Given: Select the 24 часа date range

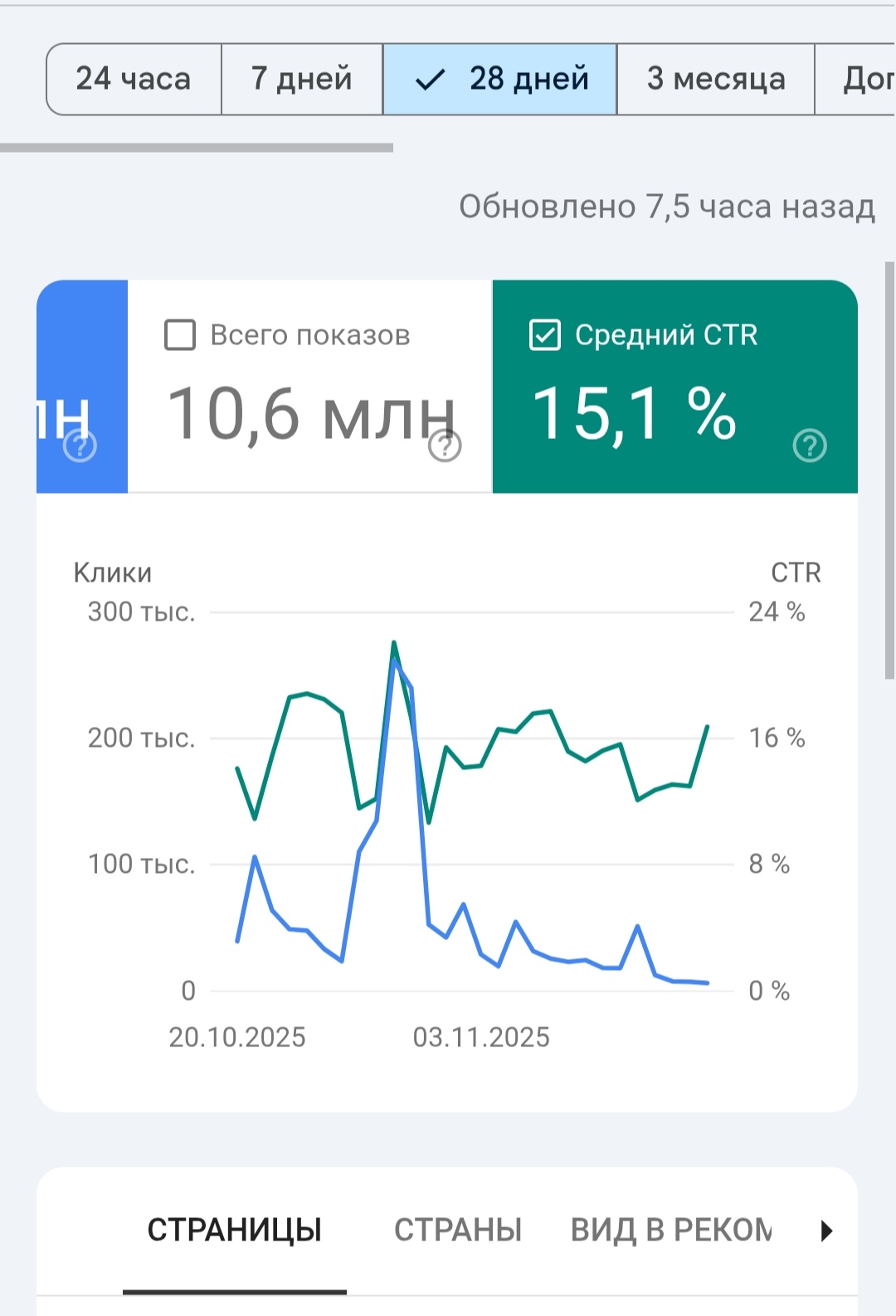Looking at the screenshot, I should tap(134, 80).
